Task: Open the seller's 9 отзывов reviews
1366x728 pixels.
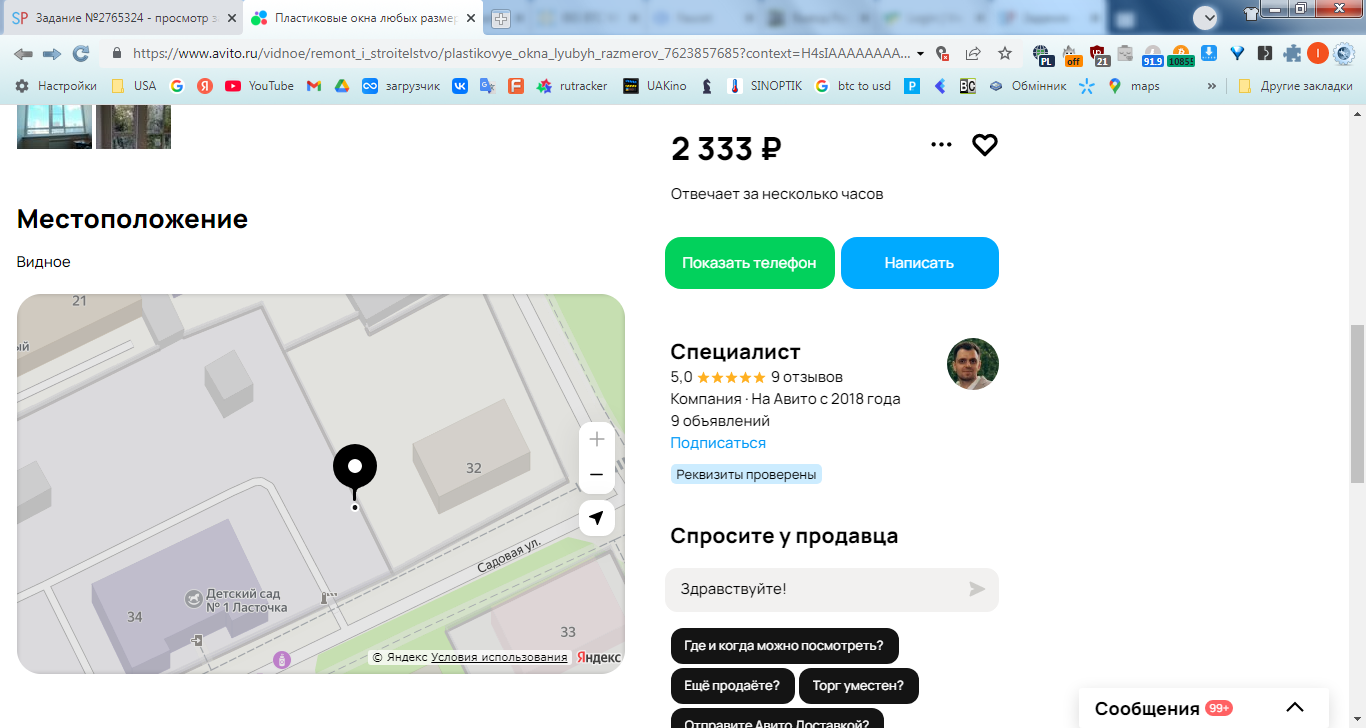Action: [x=807, y=377]
